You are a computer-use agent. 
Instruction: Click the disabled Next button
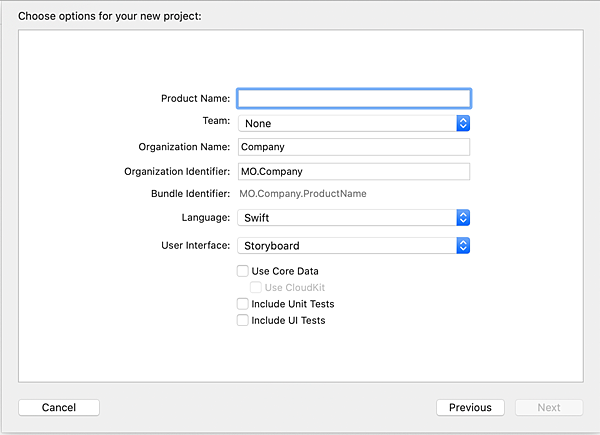pos(549,407)
